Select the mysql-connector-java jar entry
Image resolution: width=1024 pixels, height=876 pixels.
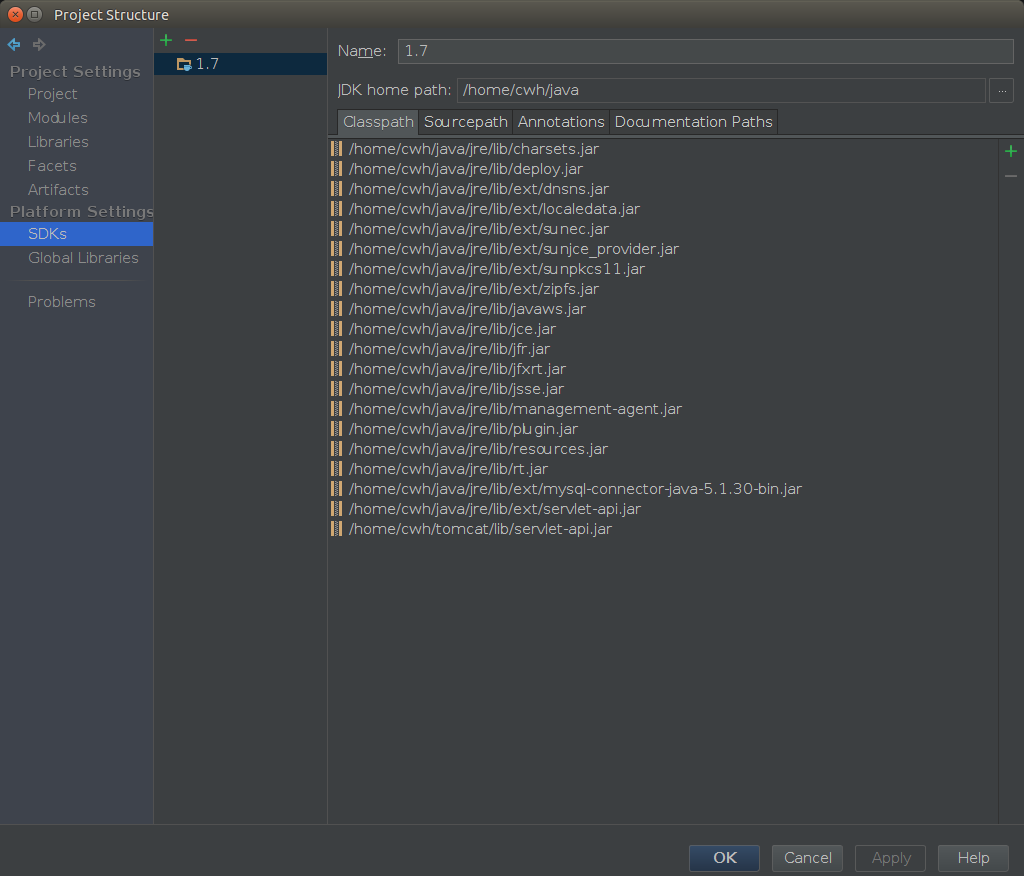tap(575, 489)
